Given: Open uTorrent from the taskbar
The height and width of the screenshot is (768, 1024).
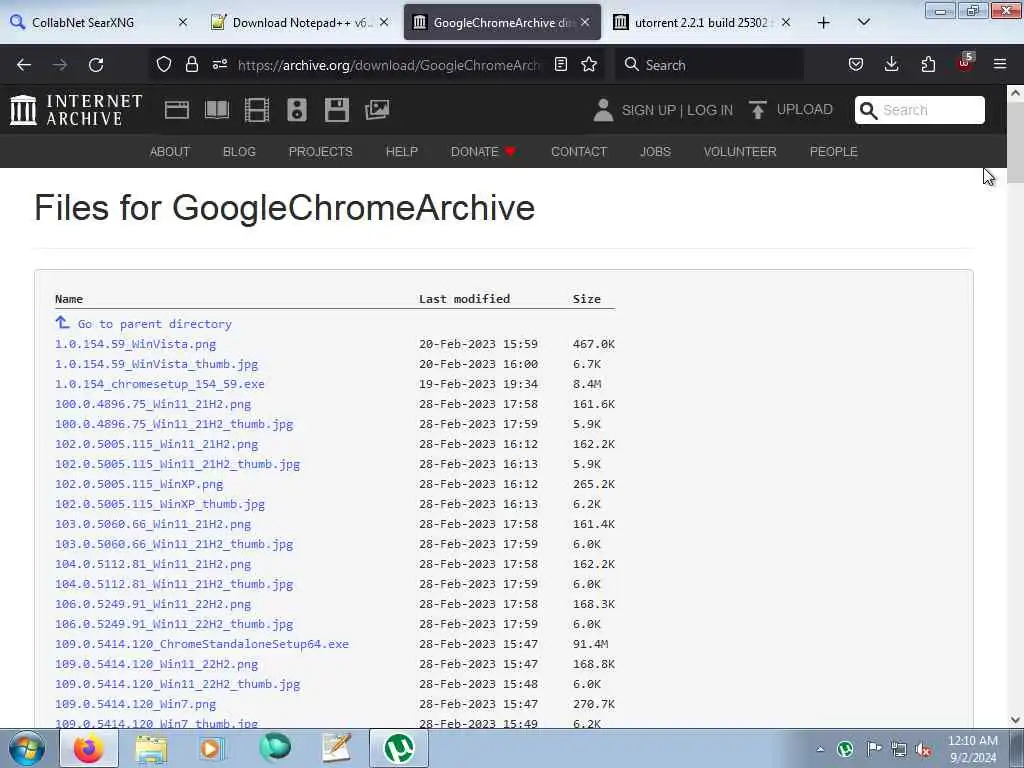Looking at the screenshot, I should 399,748.
